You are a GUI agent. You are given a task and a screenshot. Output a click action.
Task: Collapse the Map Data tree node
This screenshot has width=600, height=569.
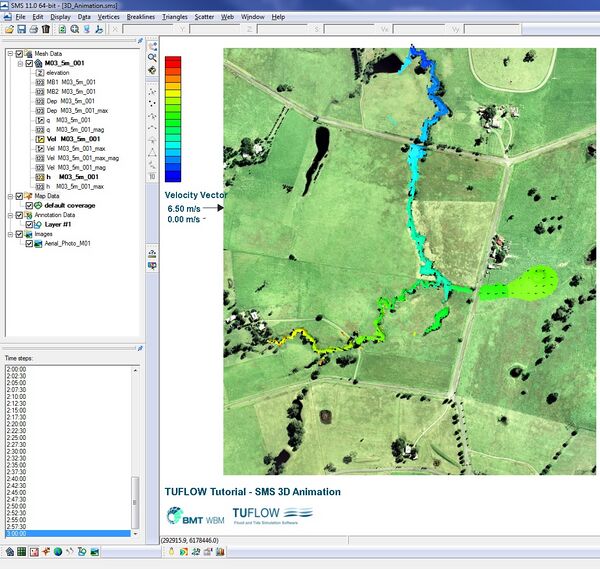pos(8,196)
